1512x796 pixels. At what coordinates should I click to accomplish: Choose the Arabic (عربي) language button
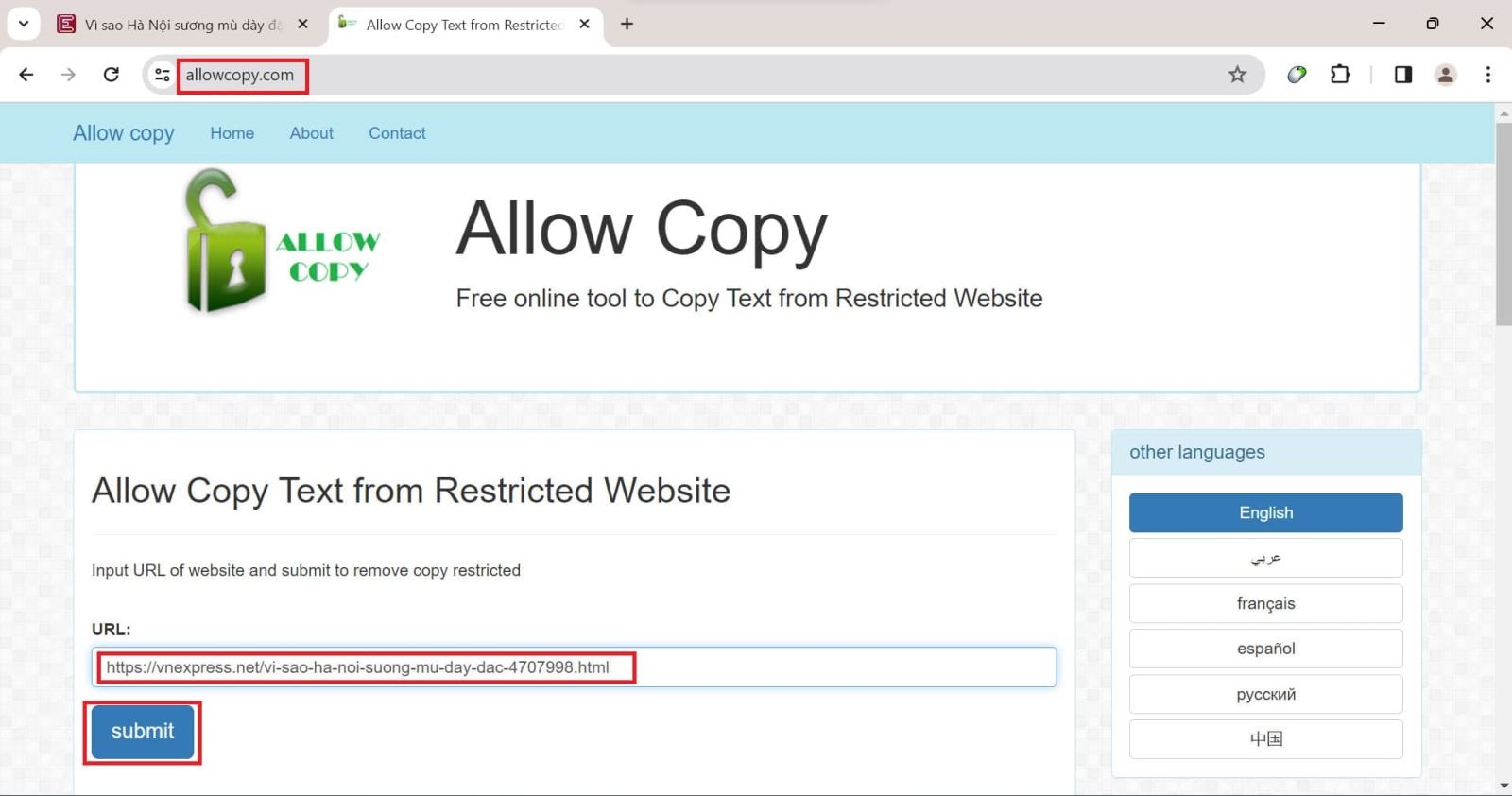1265,558
